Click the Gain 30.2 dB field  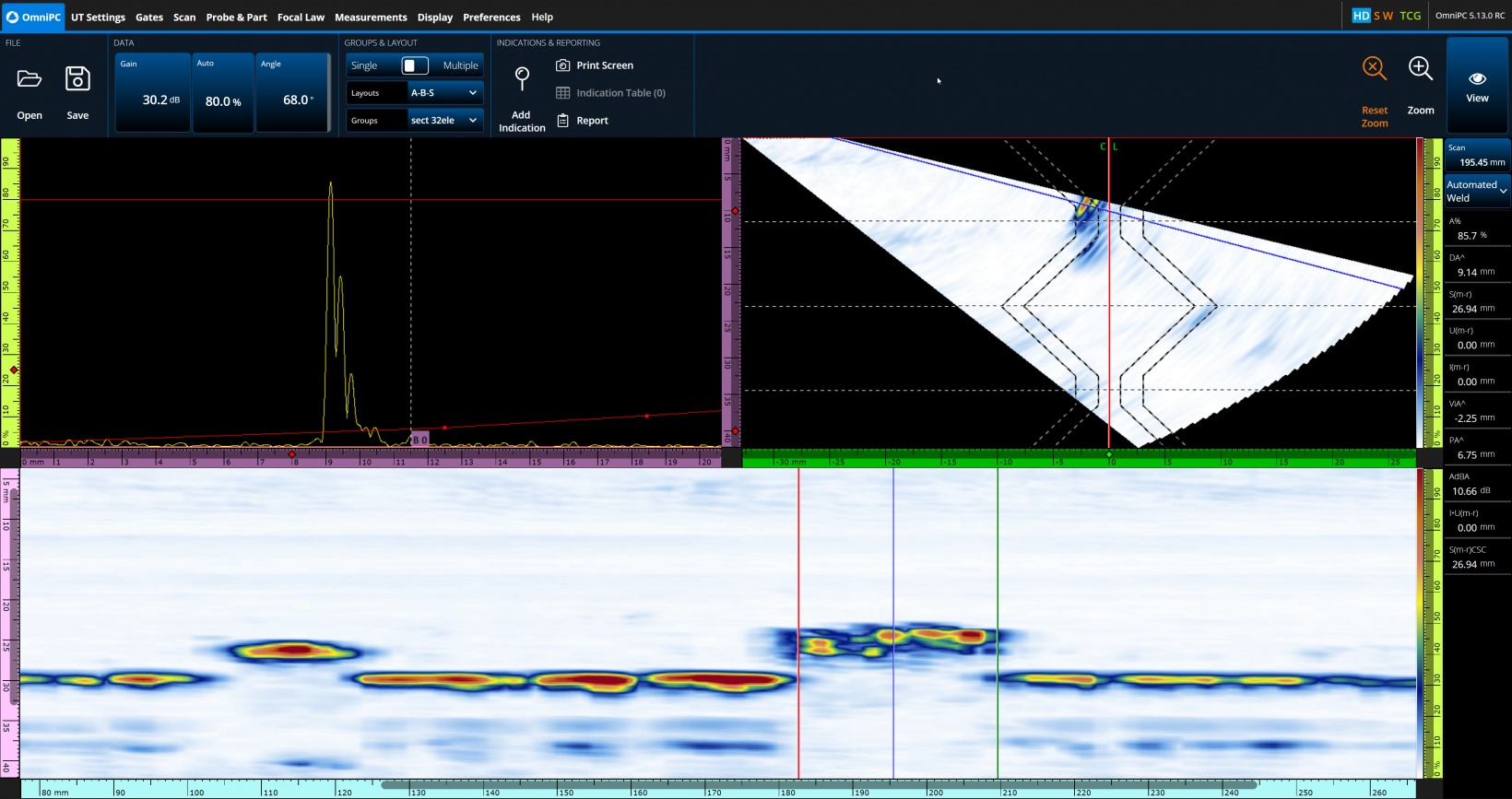[153, 93]
